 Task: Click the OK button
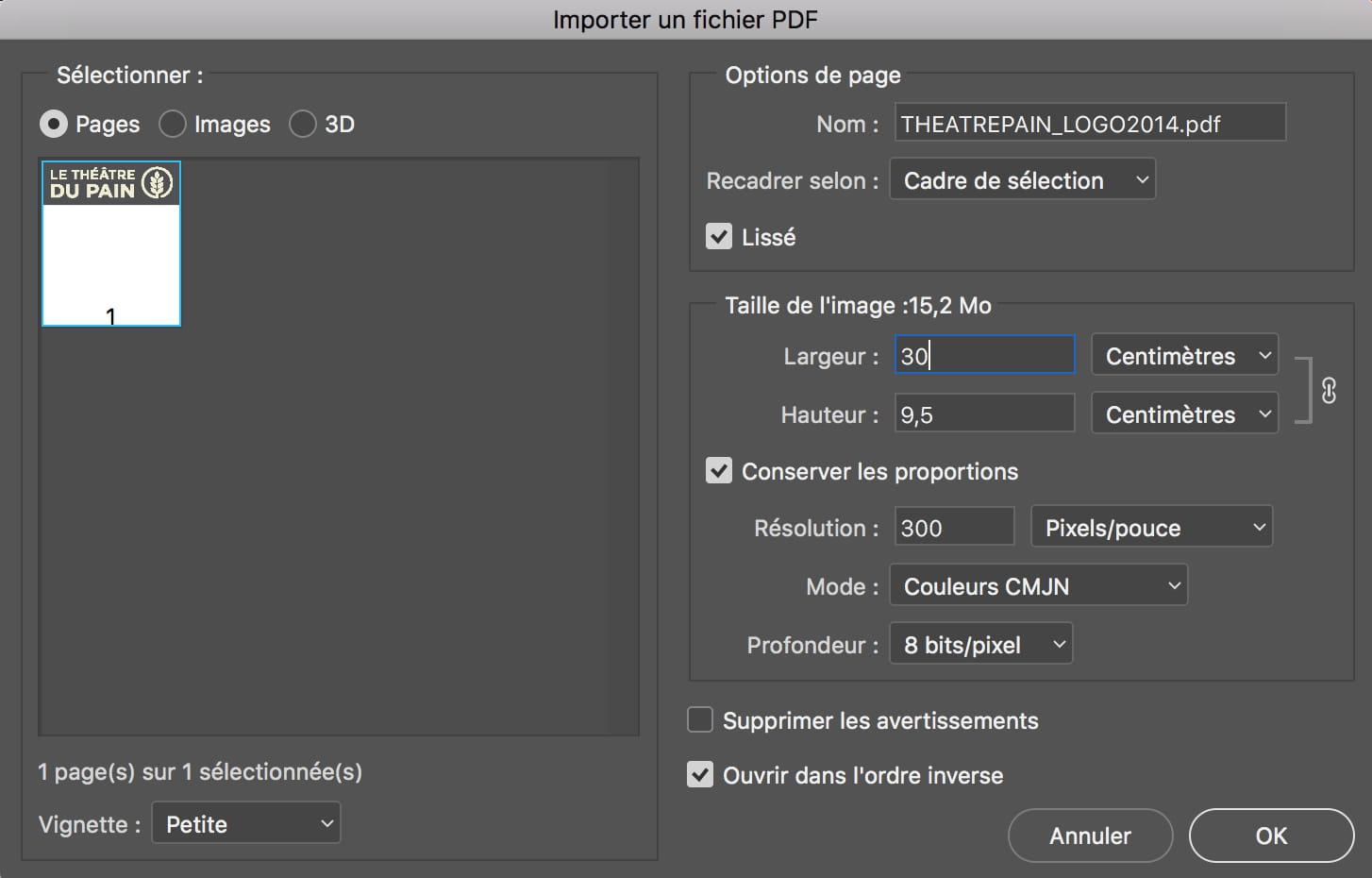tap(1271, 836)
